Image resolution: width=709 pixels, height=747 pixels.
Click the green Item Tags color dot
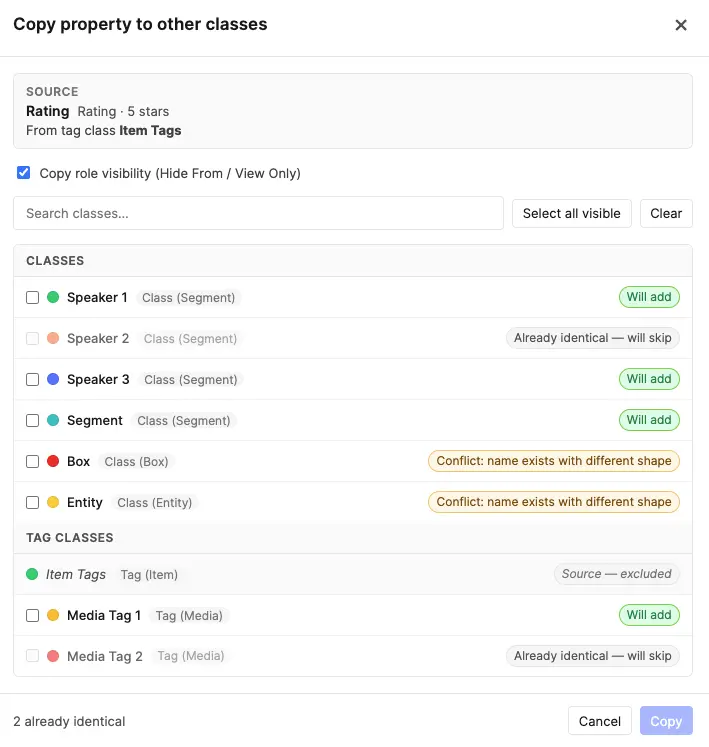(32, 574)
